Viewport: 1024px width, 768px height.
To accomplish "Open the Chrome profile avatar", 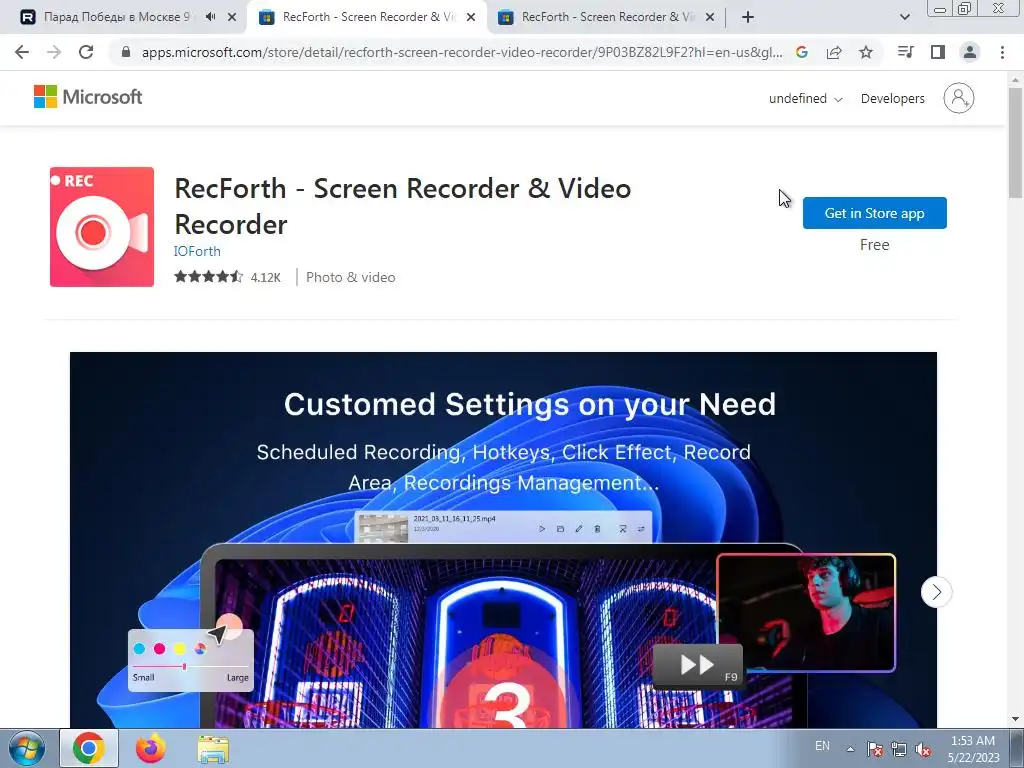I will point(970,52).
